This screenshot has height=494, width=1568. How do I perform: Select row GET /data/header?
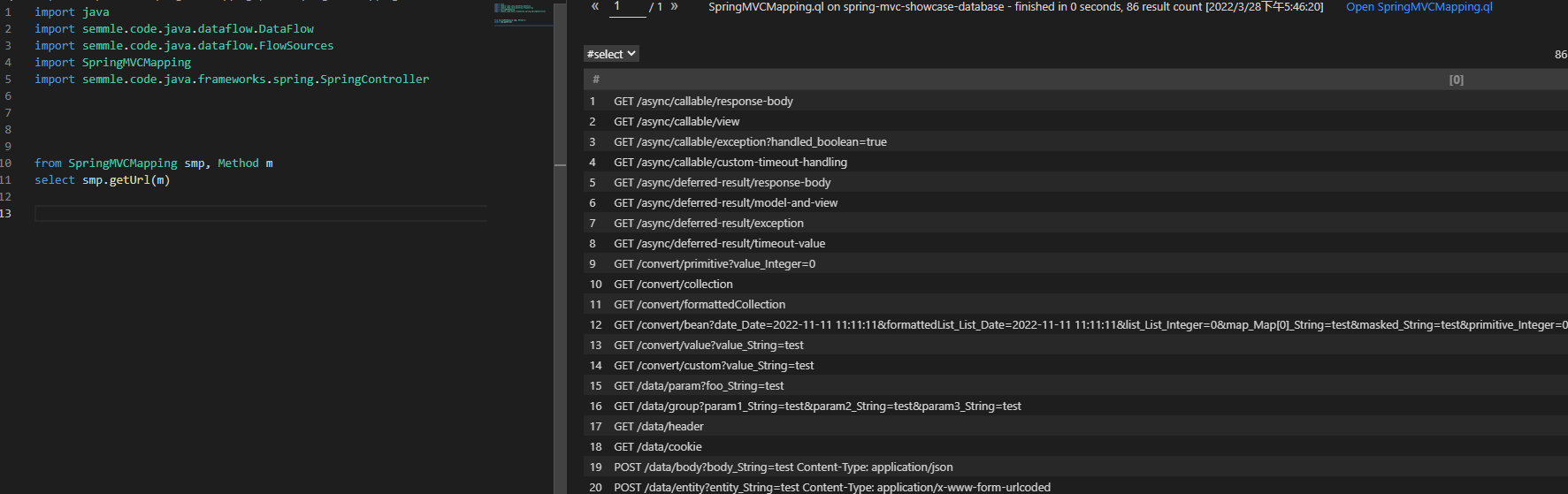click(x=1075, y=426)
